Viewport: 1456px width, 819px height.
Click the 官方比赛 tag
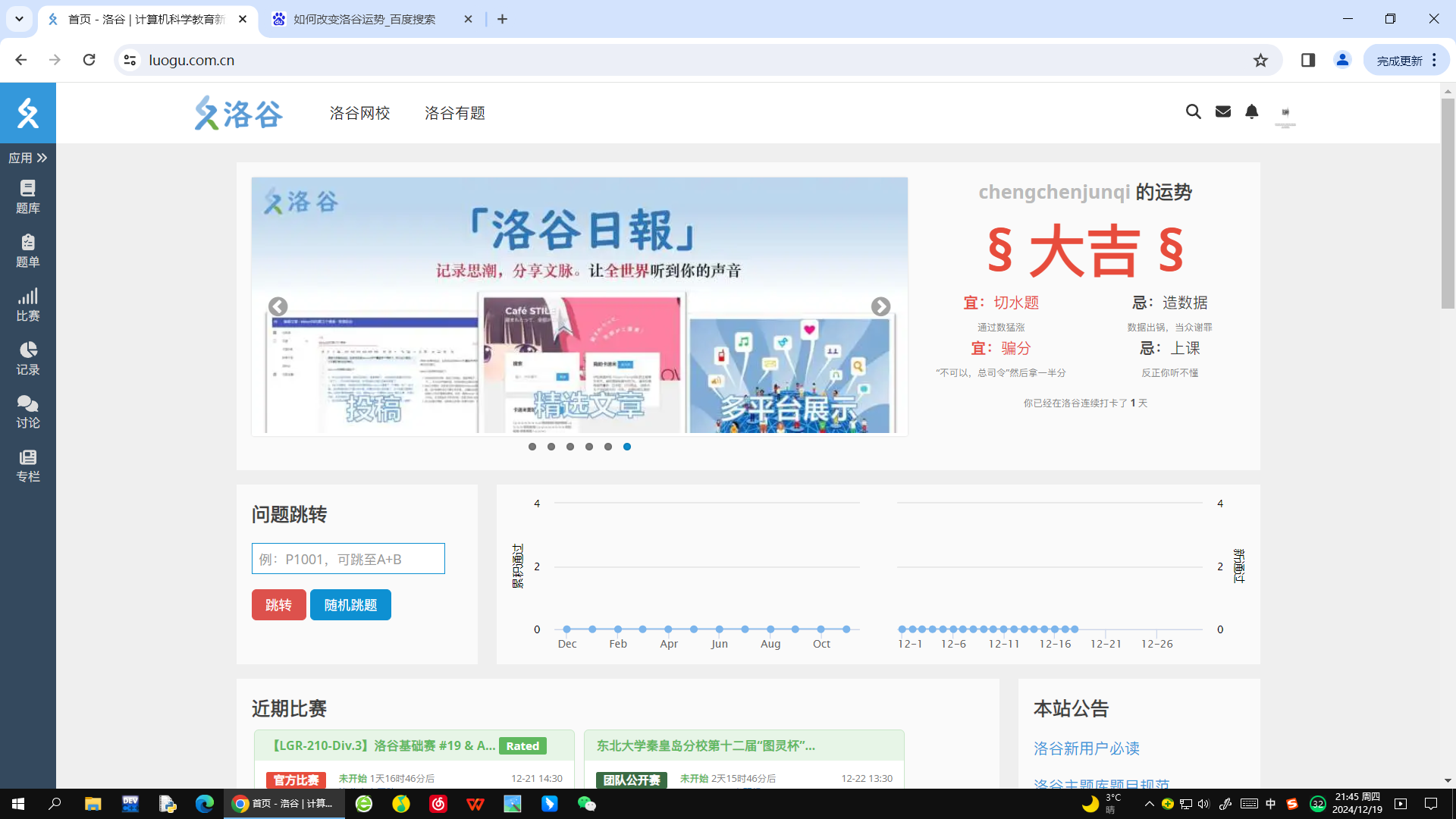tap(296, 780)
